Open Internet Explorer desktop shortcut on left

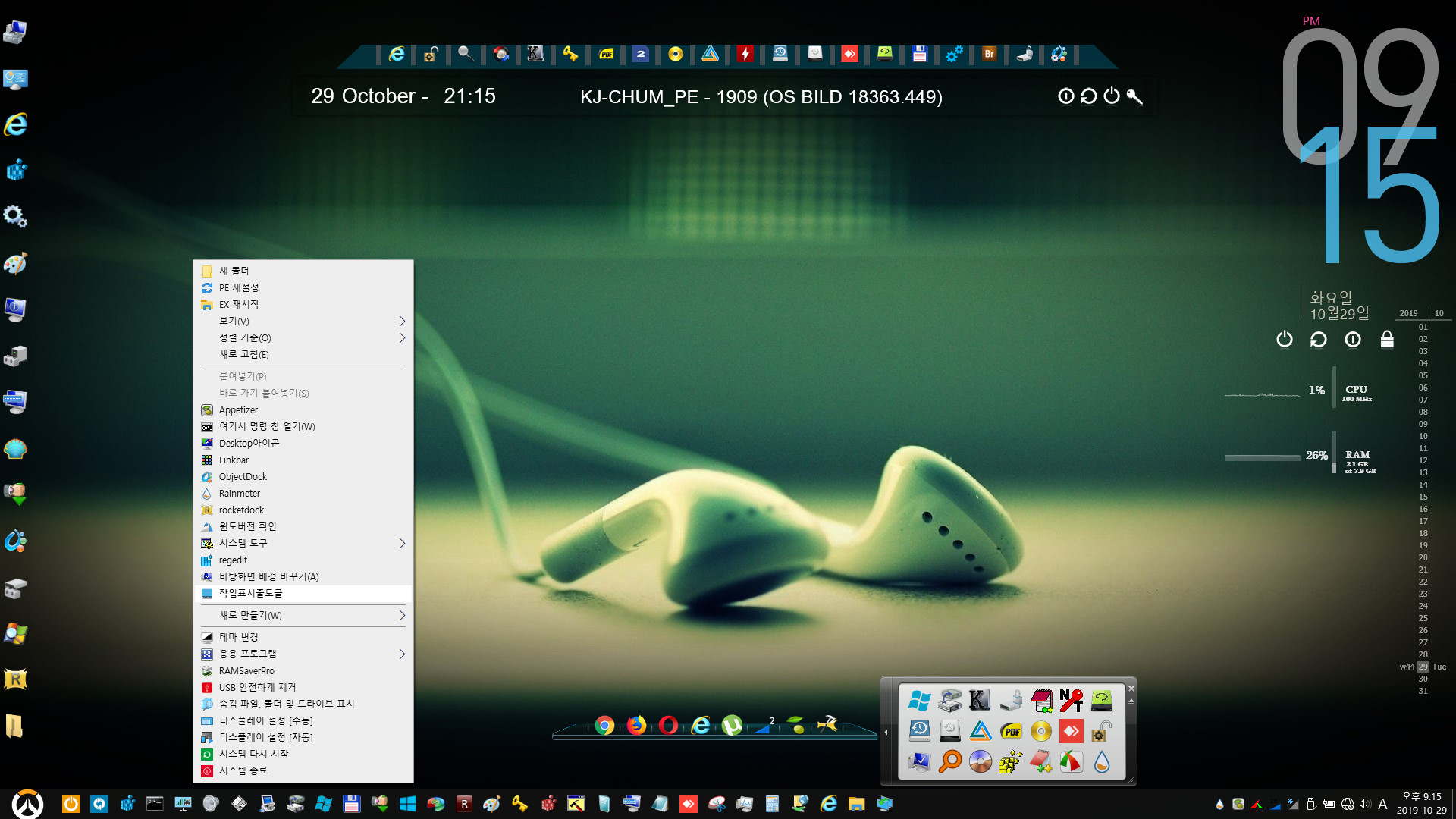(x=16, y=124)
